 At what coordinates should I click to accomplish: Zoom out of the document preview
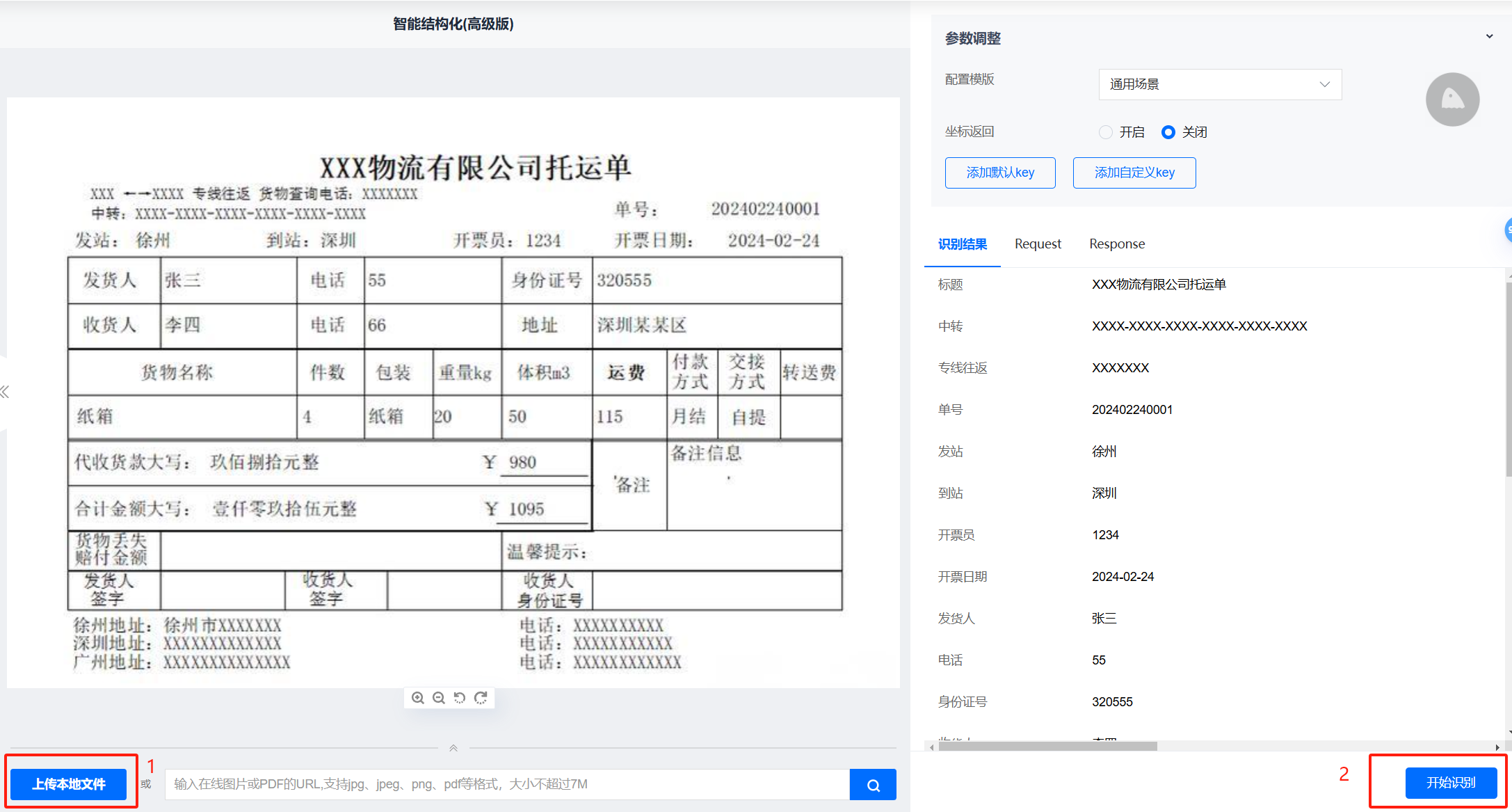438,698
